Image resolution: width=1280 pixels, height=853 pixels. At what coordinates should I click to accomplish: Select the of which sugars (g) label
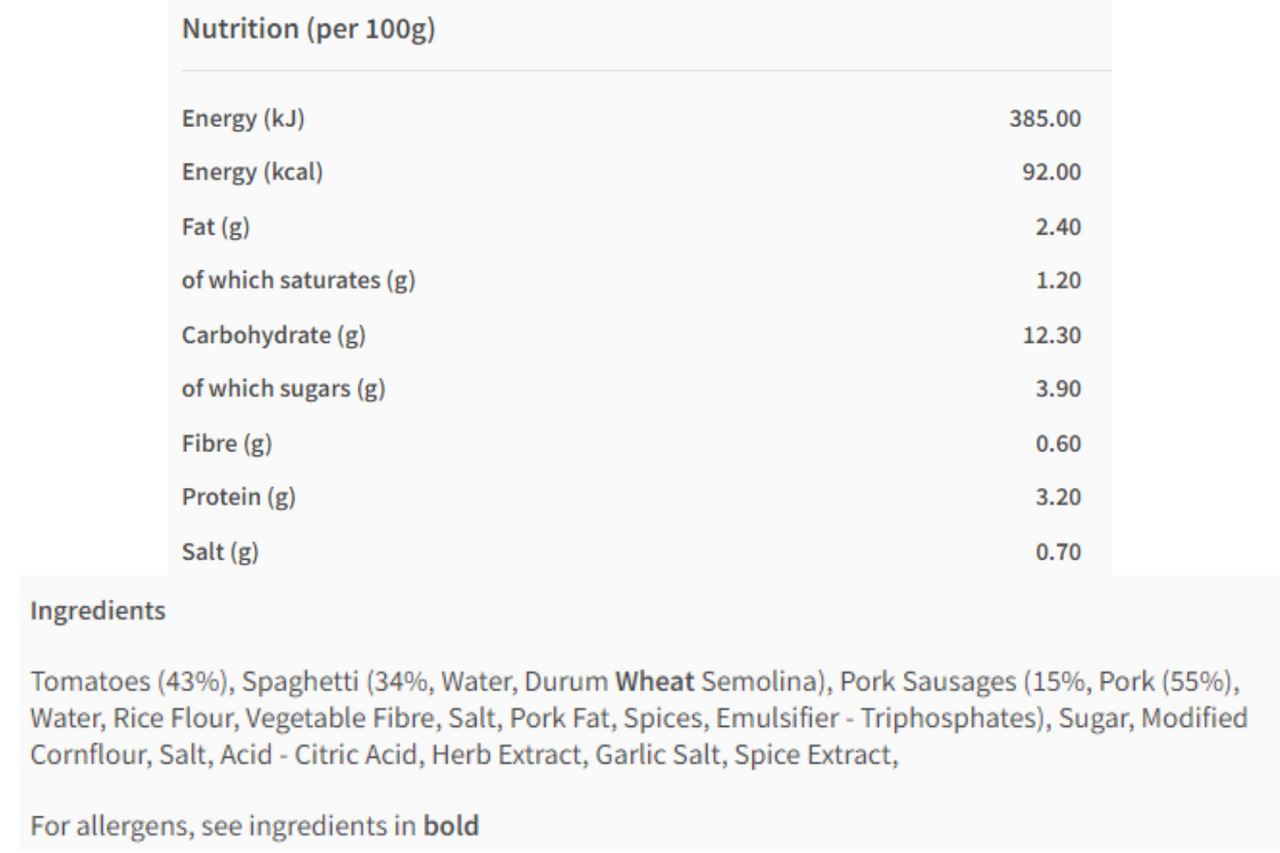click(x=283, y=389)
